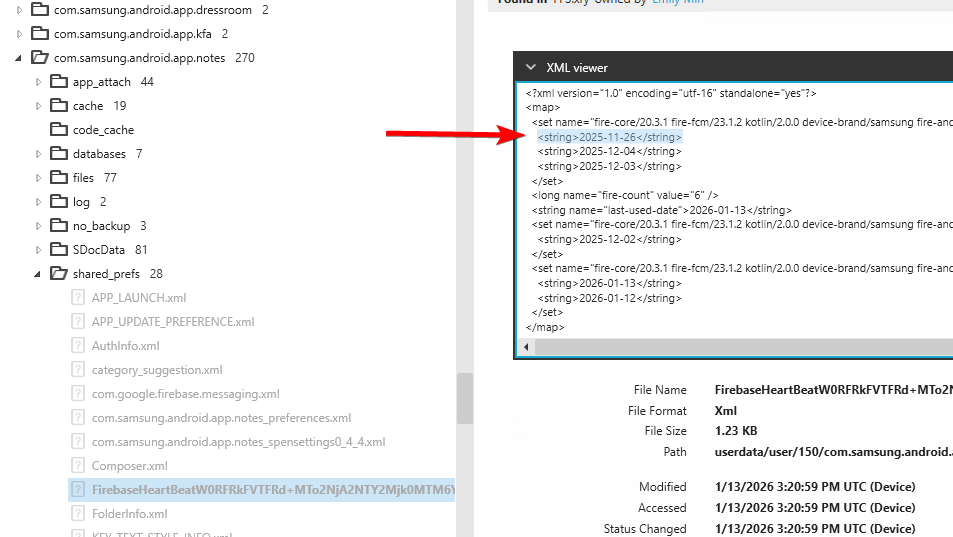The image size is (953, 537).
Task: Collapse the shared_prefs folder arrow
Action: (x=38, y=274)
